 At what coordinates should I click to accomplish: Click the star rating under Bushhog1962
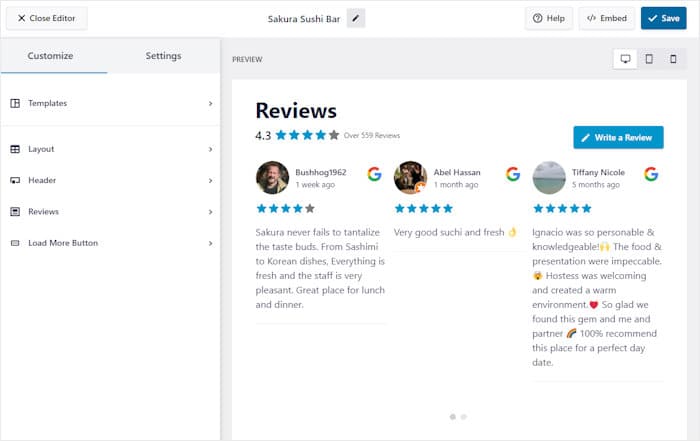(x=286, y=208)
